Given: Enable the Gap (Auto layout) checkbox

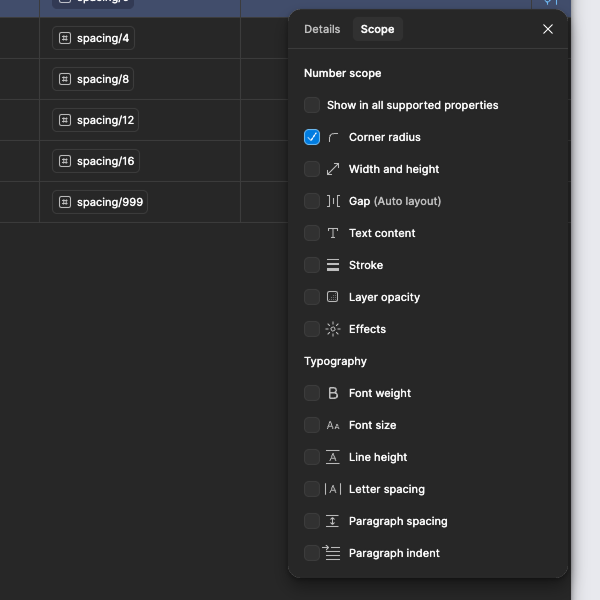Looking at the screenshot, I should (312, 201).
